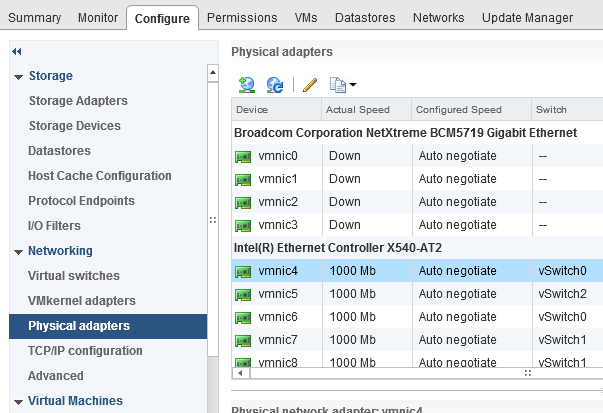Click vSwitch0 in the vmnic4 row
The image size is (603, 413).
562,271
